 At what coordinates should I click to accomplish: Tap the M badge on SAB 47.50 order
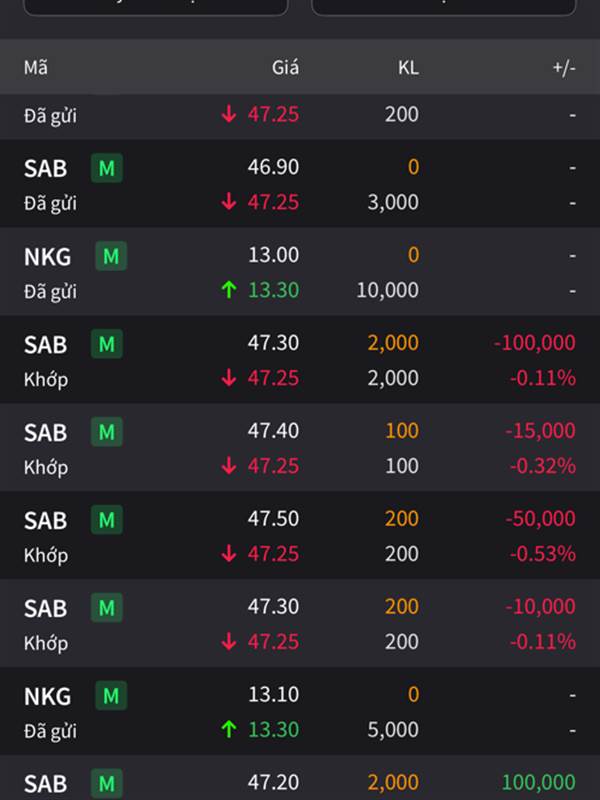point(107,520)
